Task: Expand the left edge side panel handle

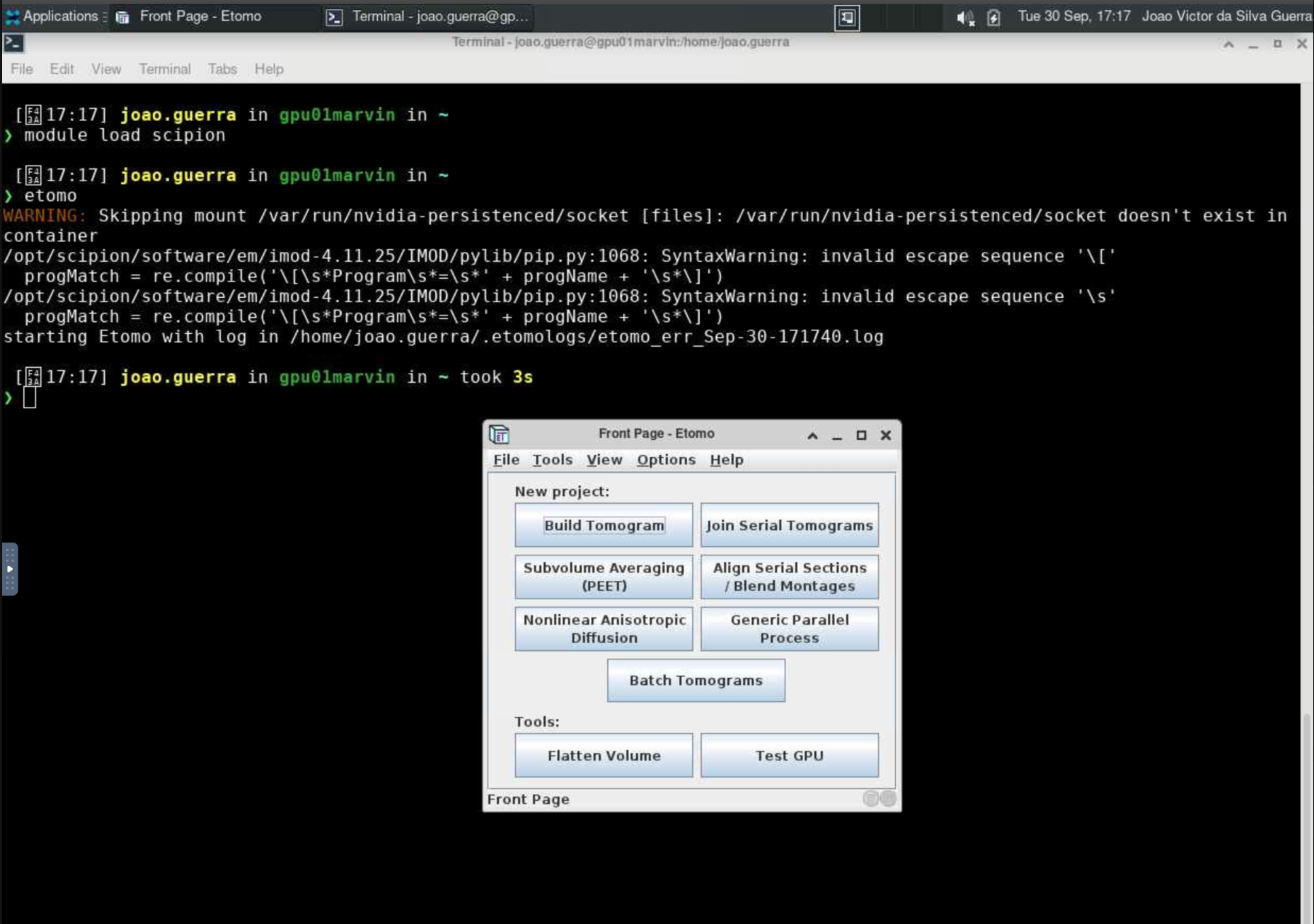Action: (10, 569)
